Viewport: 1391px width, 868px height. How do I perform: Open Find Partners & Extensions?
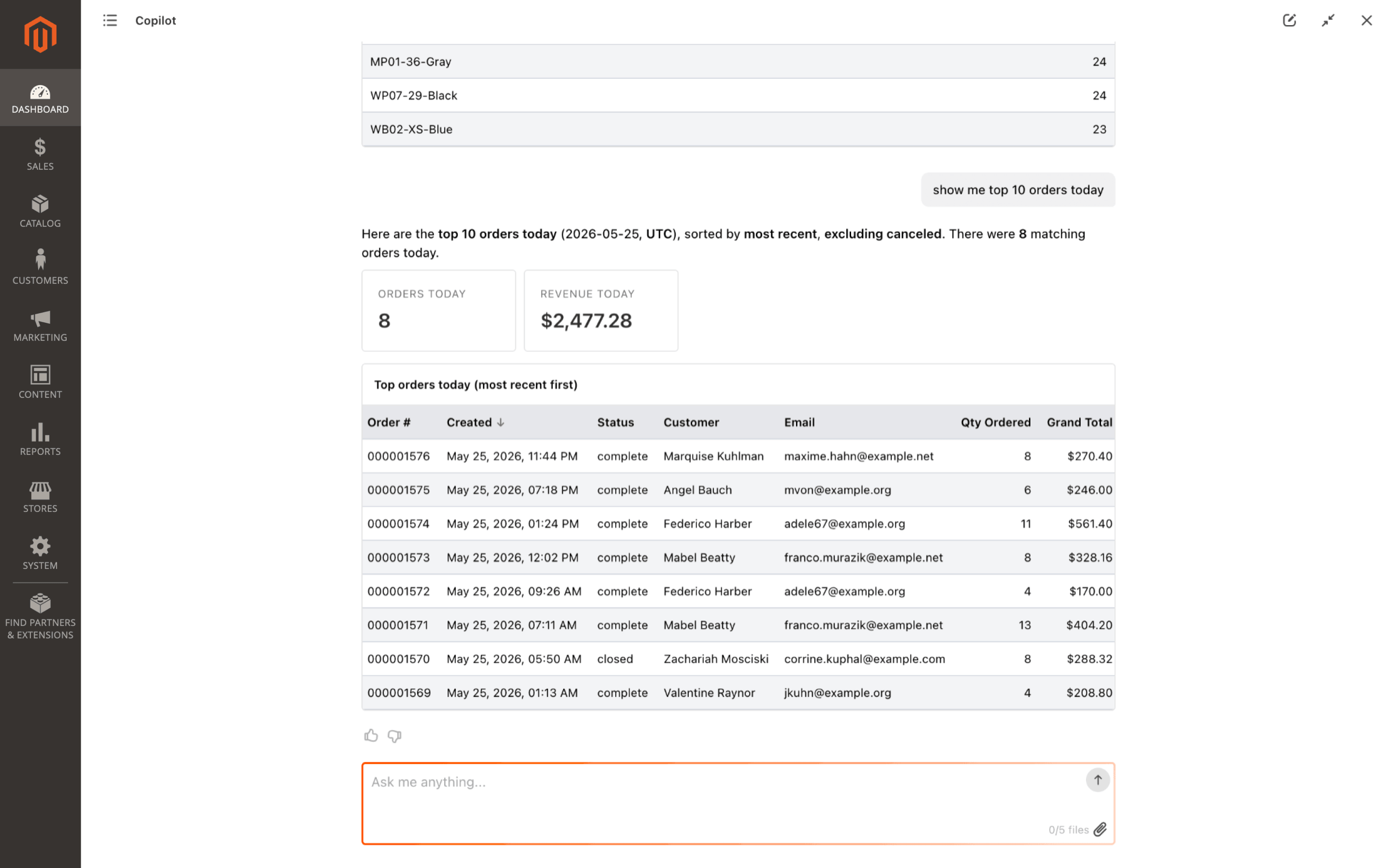40,617
